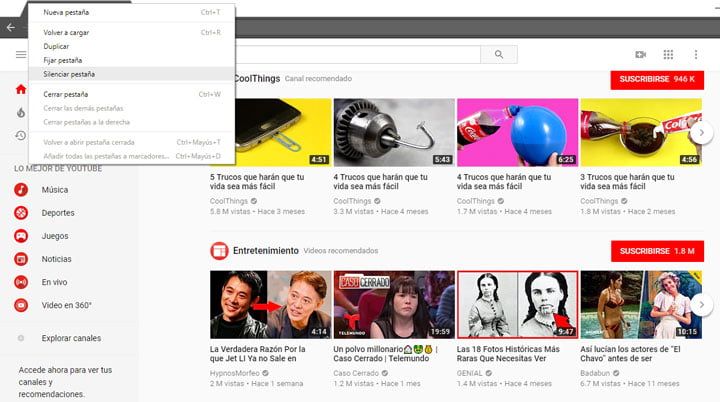Play the drill chuck hook thumbnail 5:43
Screen dimensions: 720x402
(394, 132)
